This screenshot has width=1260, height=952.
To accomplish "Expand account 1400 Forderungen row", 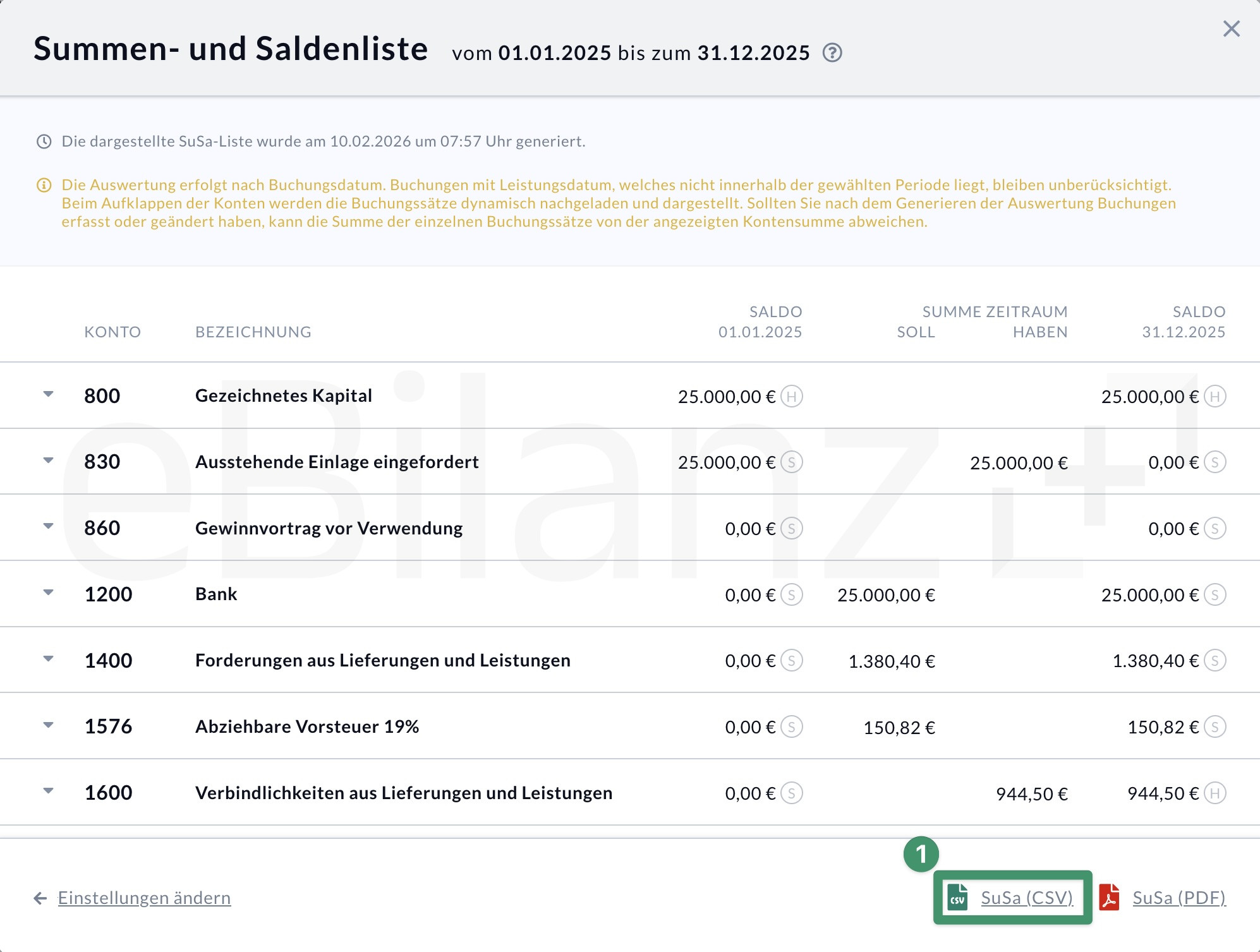I will [x=48, y=659].
